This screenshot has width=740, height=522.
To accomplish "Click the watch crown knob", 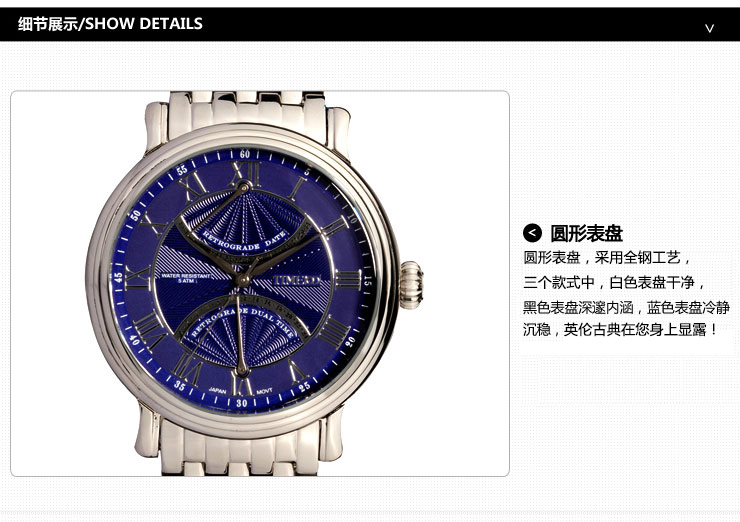I will 412,285.
